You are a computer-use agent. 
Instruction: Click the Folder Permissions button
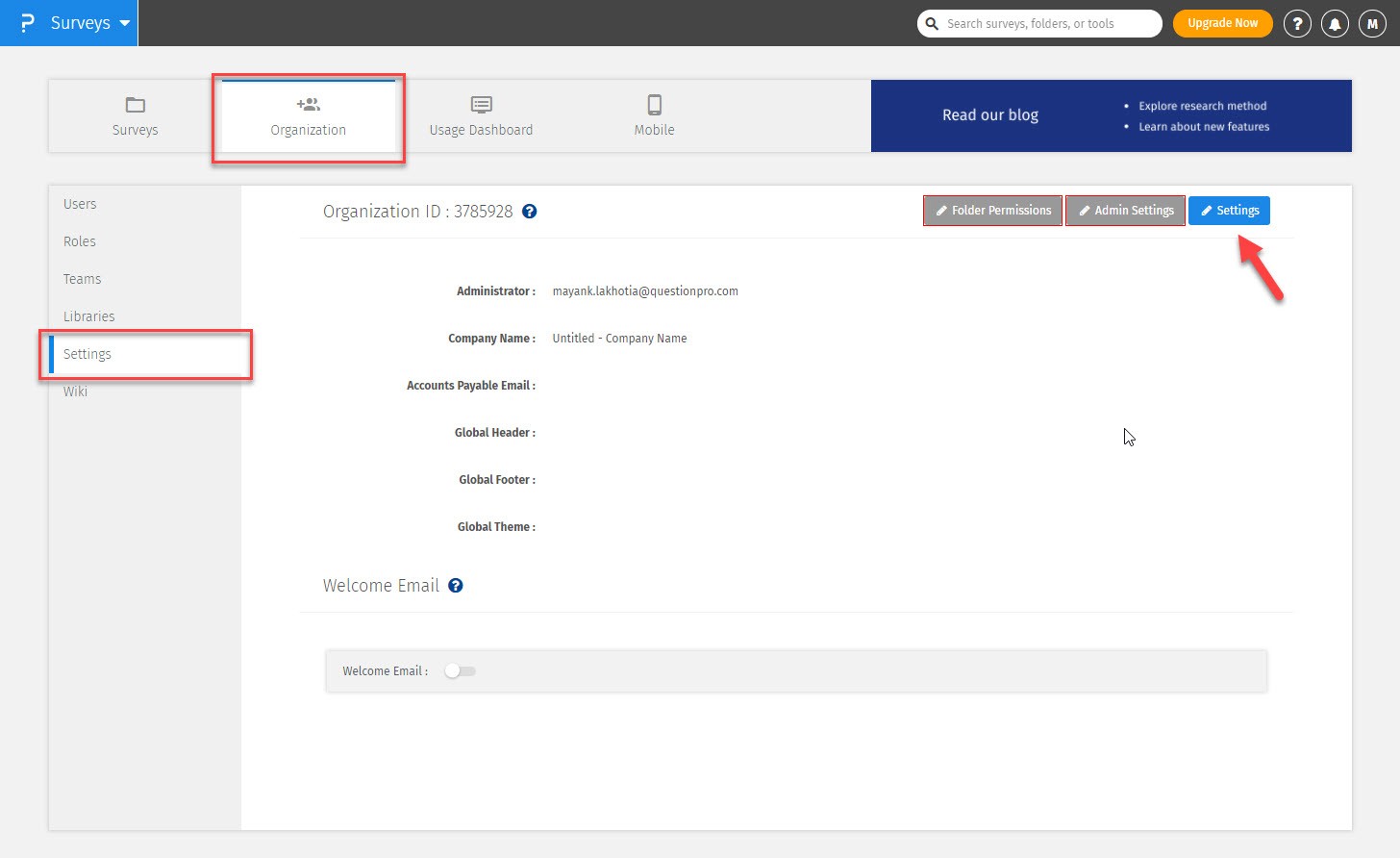(993, 211)
